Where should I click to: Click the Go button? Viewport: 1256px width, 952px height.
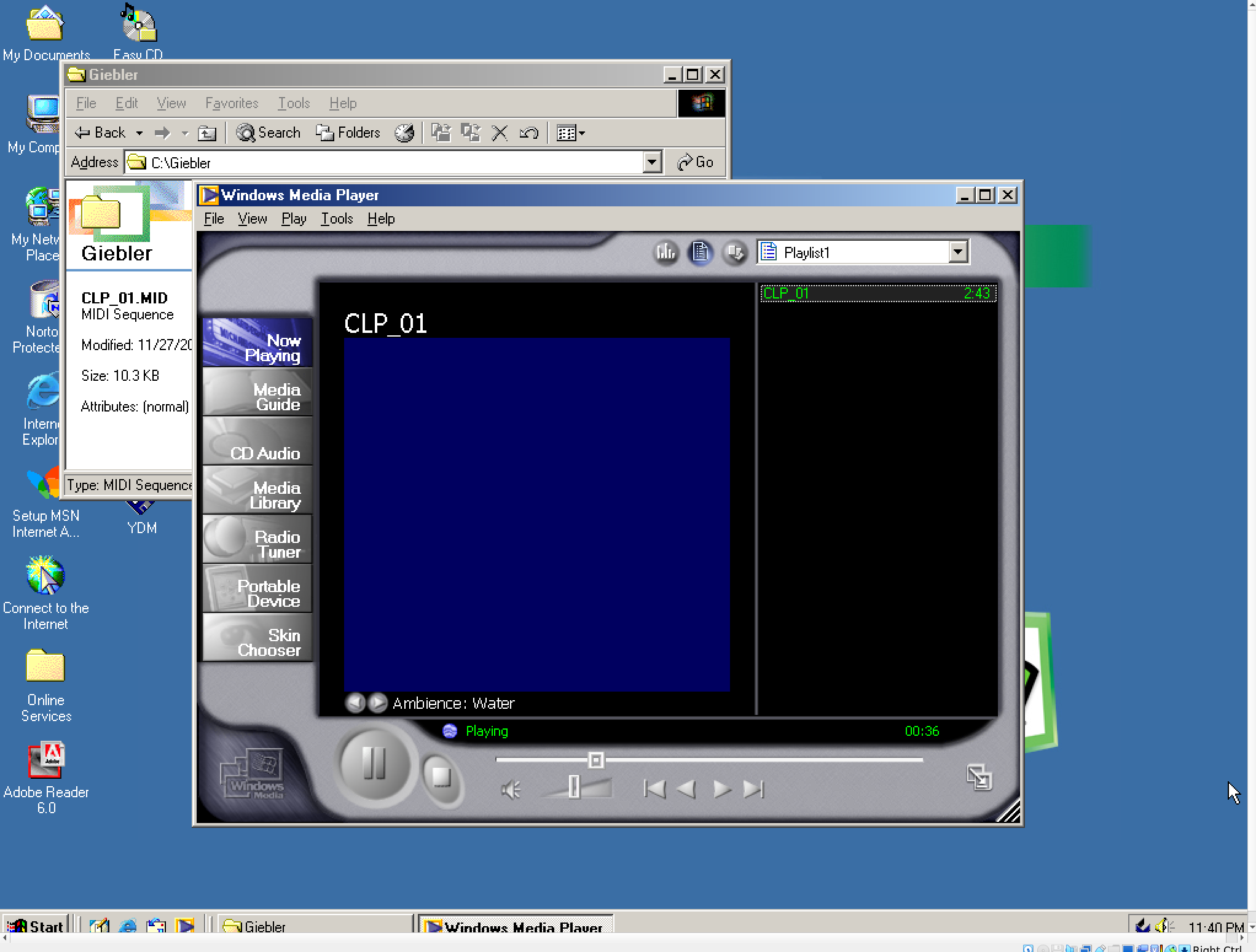(x=695, y=162)
